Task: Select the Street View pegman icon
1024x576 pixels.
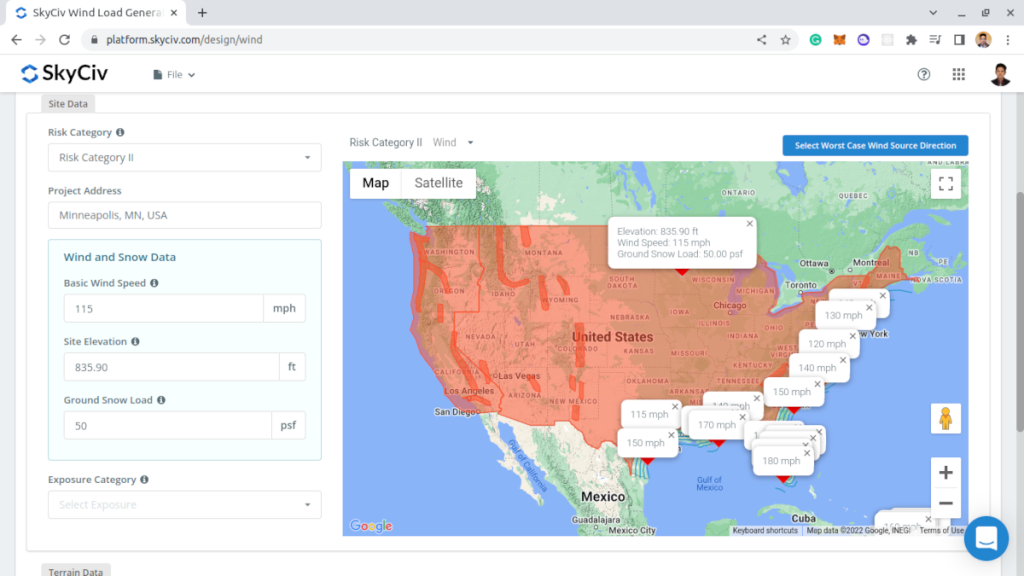Action: coord(945,419)
